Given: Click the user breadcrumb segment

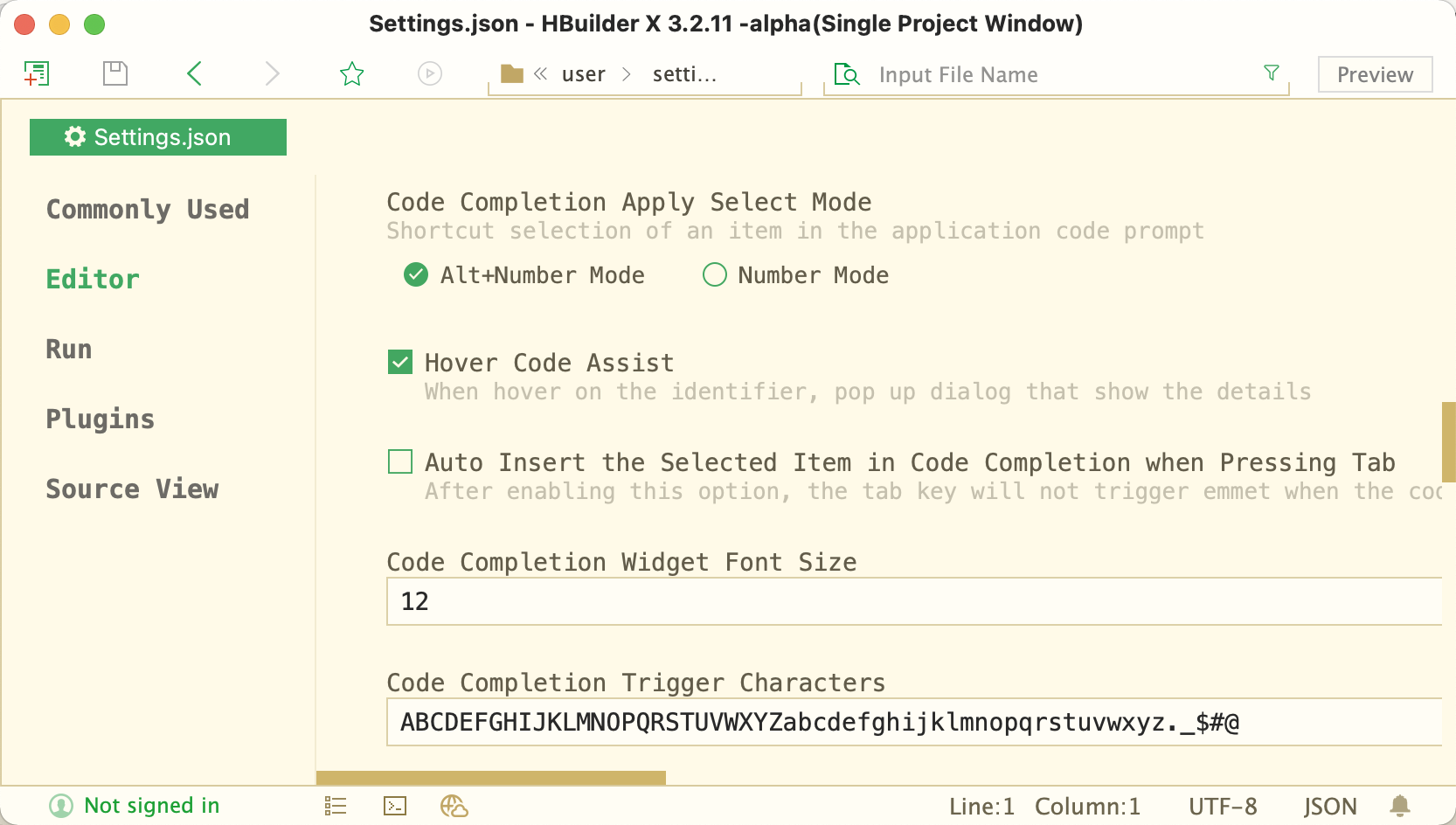Looking at the screenshot, I should (584, 74).
